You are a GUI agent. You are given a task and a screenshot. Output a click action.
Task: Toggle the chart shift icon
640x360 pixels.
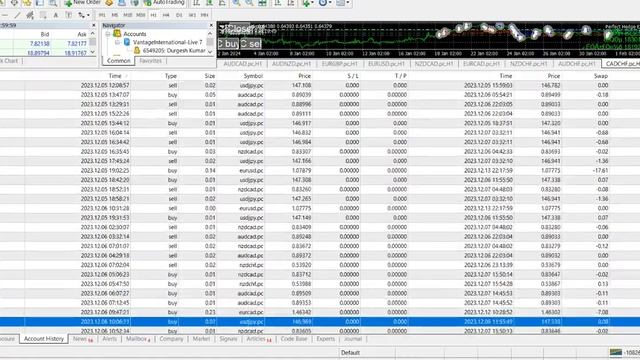click(x=291, y=2)
